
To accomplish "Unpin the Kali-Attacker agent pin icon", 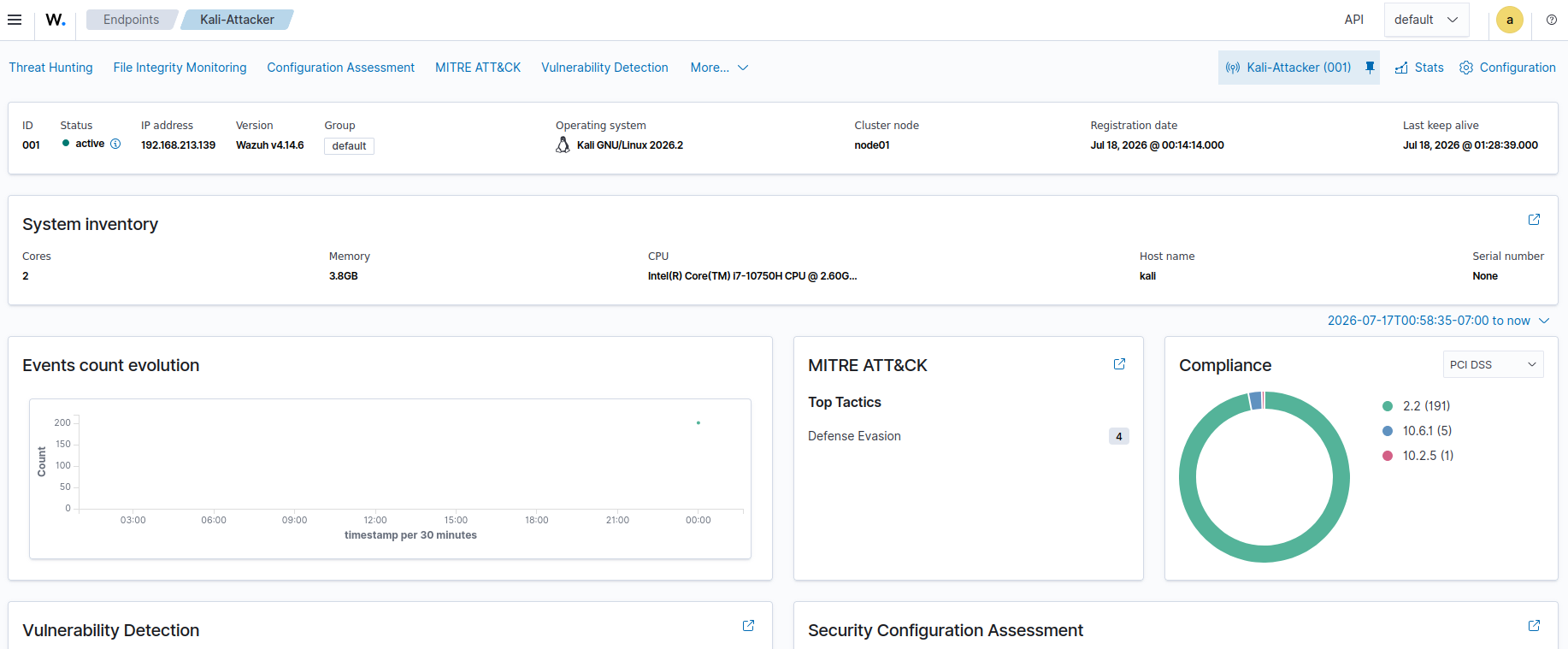I will [1370, 68].
